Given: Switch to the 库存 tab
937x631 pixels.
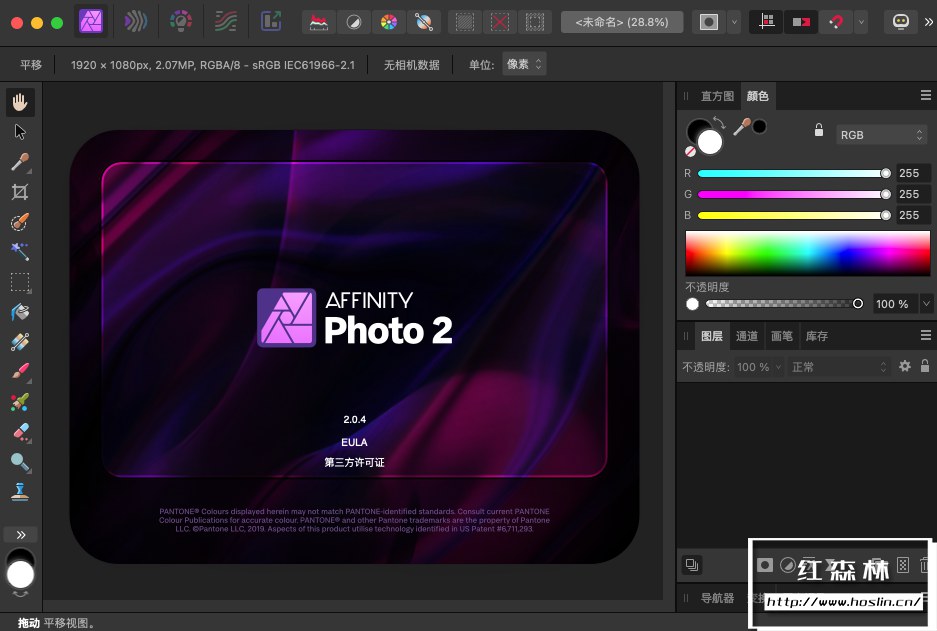Looking at the screenshot, I should click(x=816, y=336).
